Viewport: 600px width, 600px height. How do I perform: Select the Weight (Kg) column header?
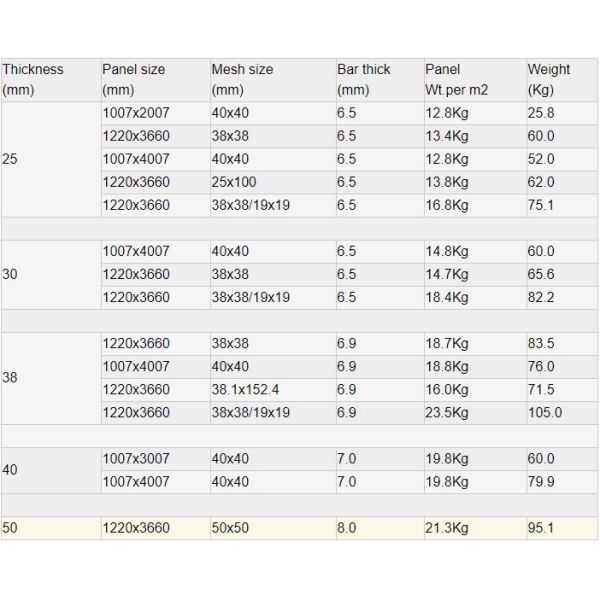pos(549,79)
